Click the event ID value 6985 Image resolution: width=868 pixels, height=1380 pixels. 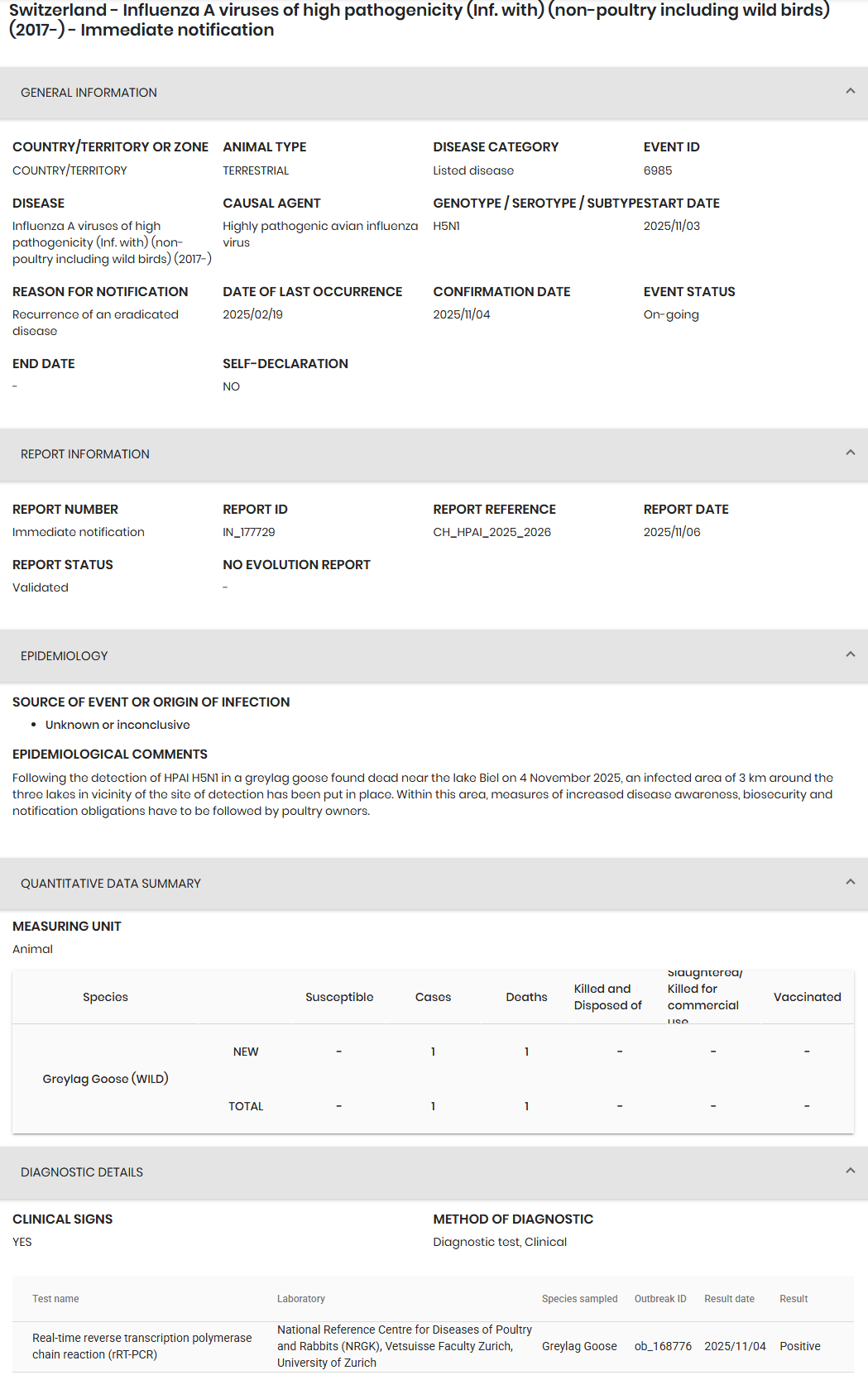coord(658,170)
